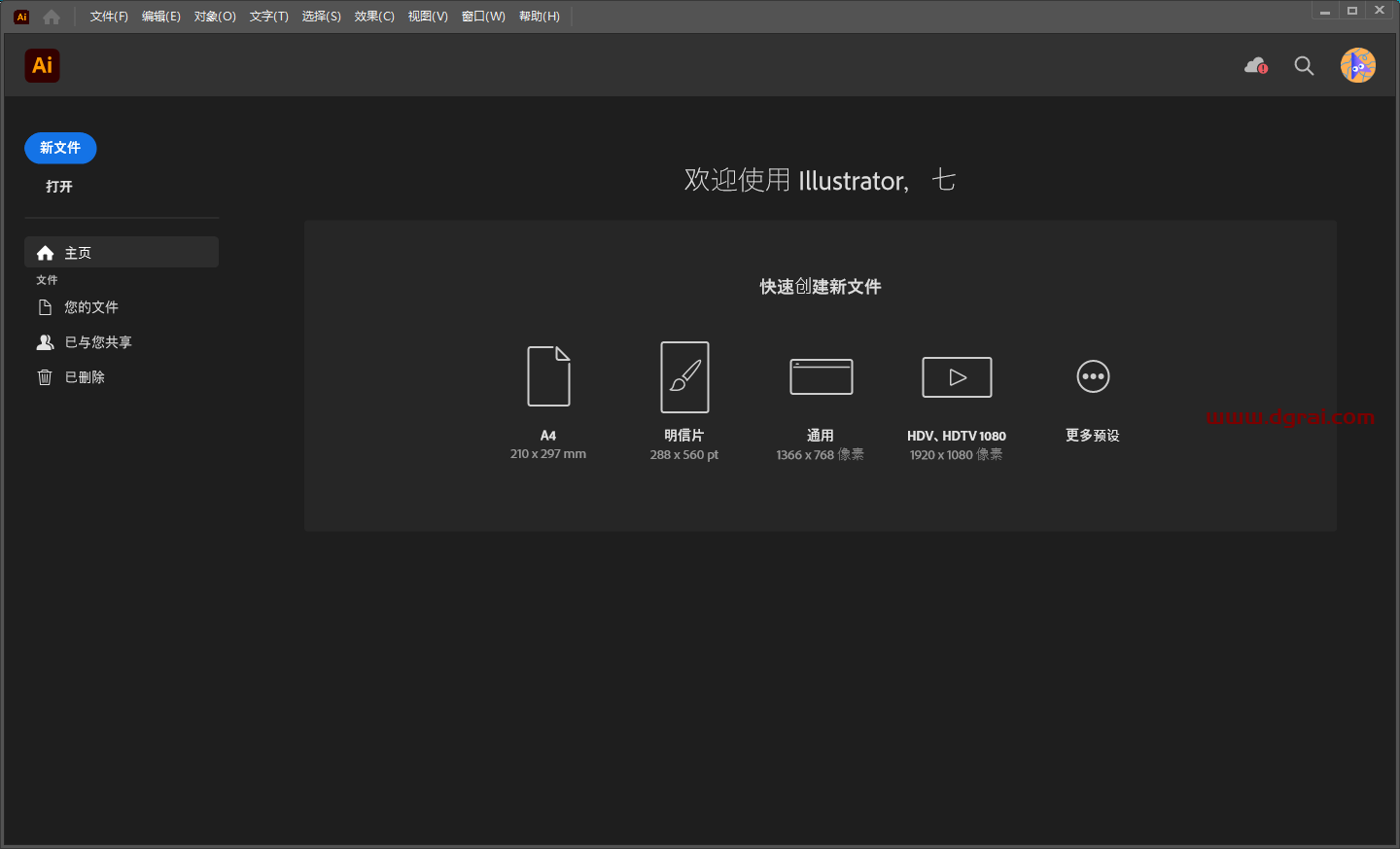Open the 窗口(W) menu

[483, 17]
